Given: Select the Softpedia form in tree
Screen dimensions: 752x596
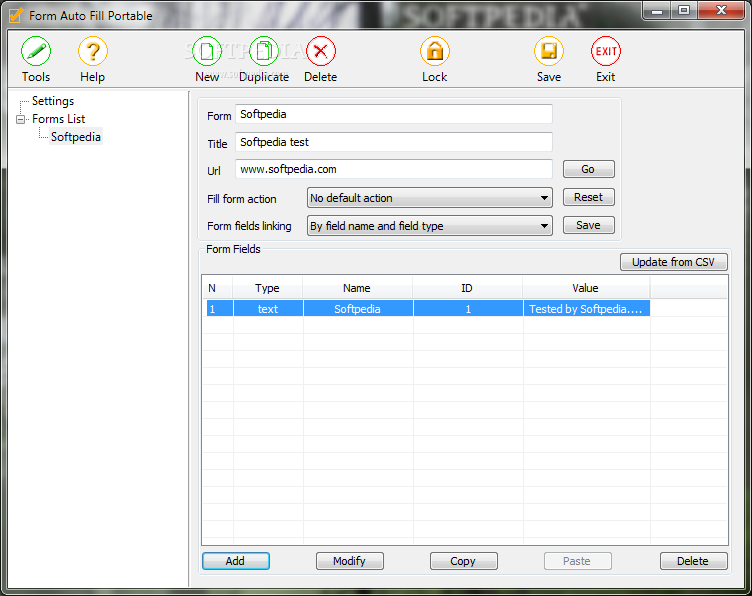Looking at the screenshot, I should [x=76, y=137].
